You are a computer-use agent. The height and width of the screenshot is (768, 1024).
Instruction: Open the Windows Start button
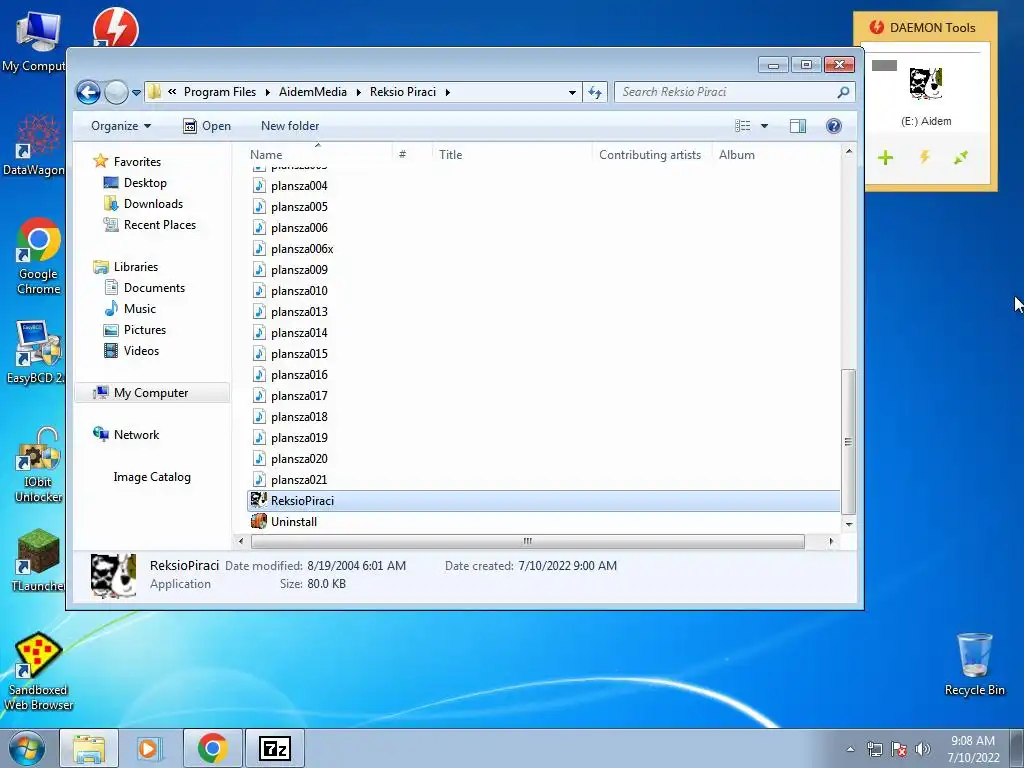(x=27, y=748)
